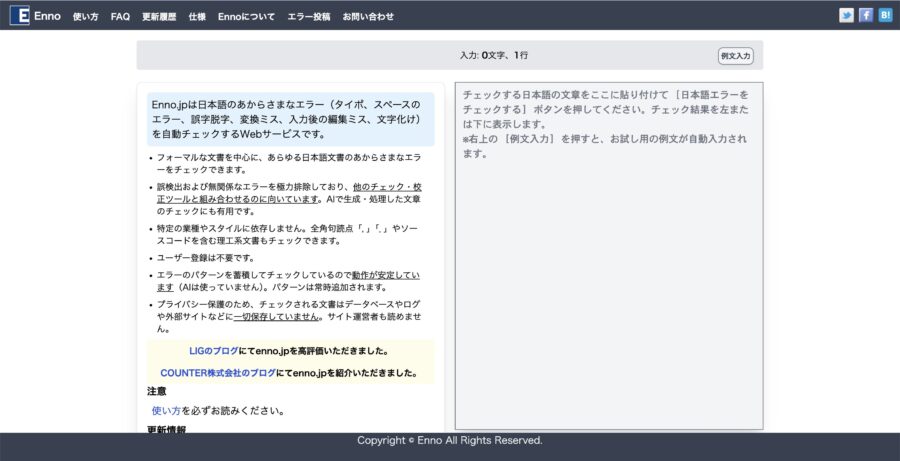This screenshot has height=461, width=900.
Task: Click the Enno.jpは日本語のあからさまなエラー intro box
Action: pyautogui.click(x=290, y=119)
